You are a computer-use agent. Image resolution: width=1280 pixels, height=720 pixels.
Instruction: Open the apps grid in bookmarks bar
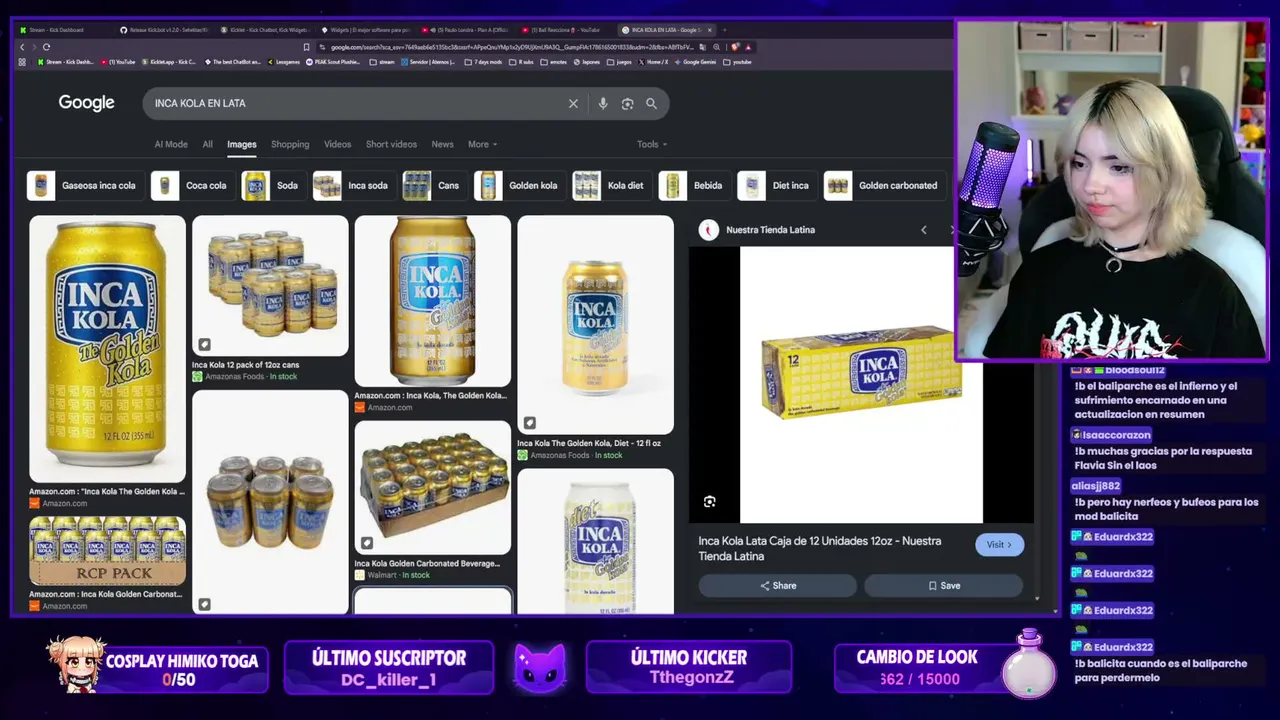pyautogui.click(x=22, y=62)
